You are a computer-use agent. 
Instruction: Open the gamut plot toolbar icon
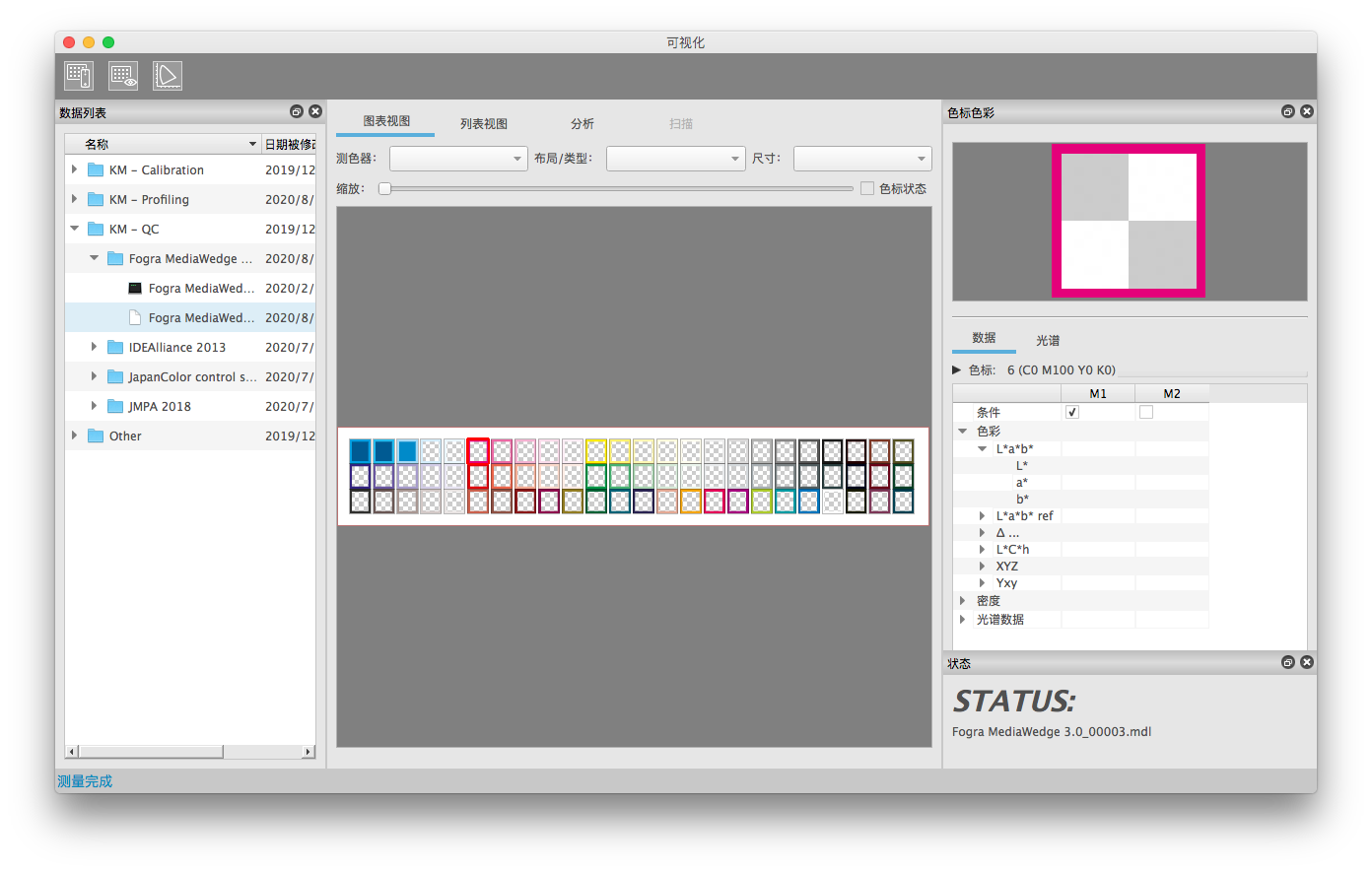168,76
